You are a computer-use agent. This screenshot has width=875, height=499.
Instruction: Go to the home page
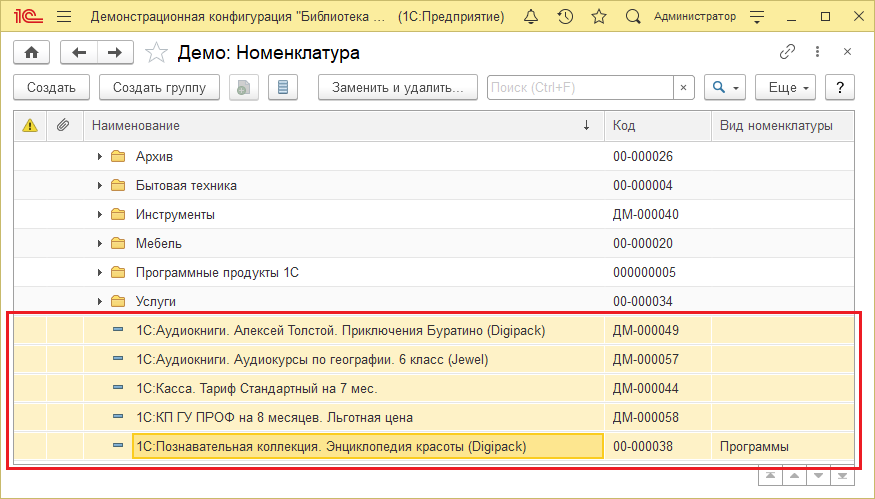[32, 52]
